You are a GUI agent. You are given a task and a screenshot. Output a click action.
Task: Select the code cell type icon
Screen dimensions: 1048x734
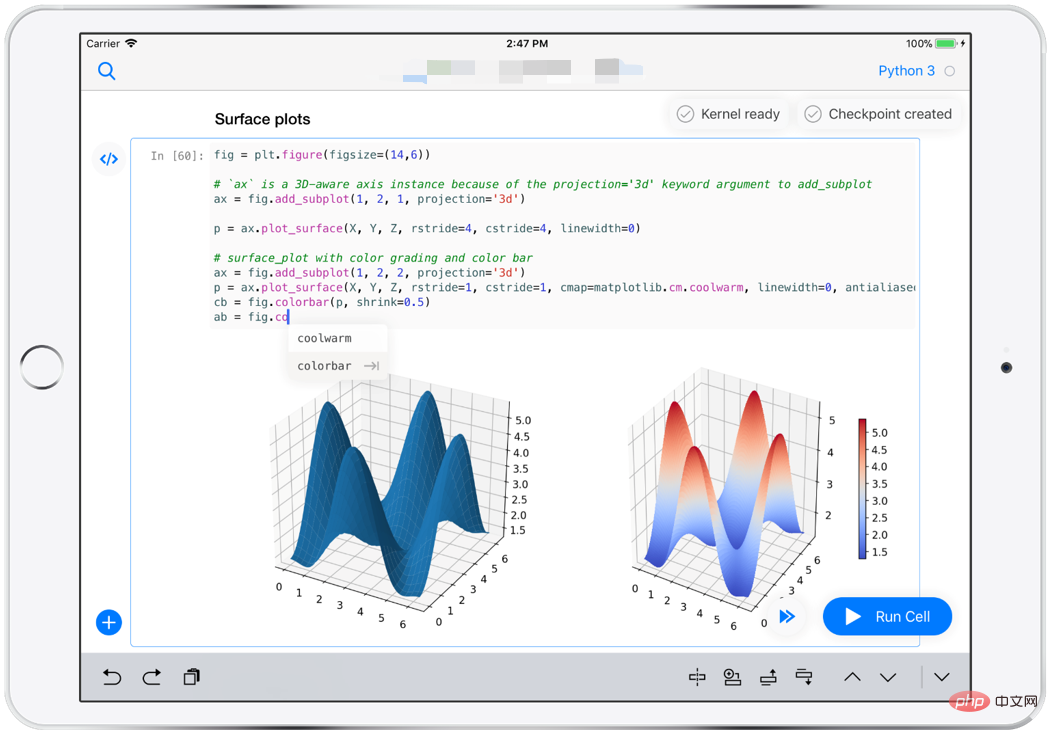coord(108,159)
